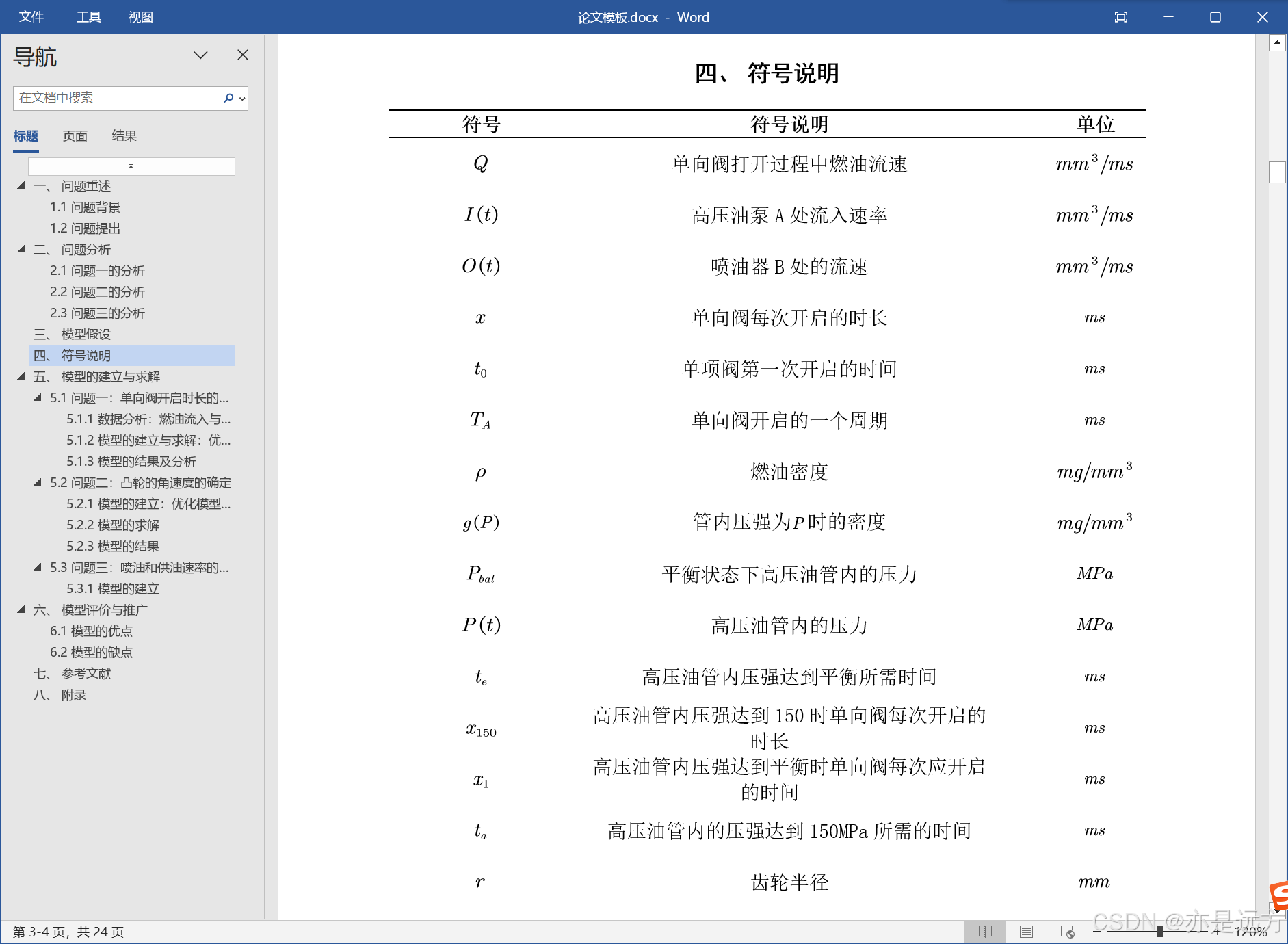Click the text 燃油密度
Image resolution: width=1288 pixels, height=944 pixels.
click(789, 471)
